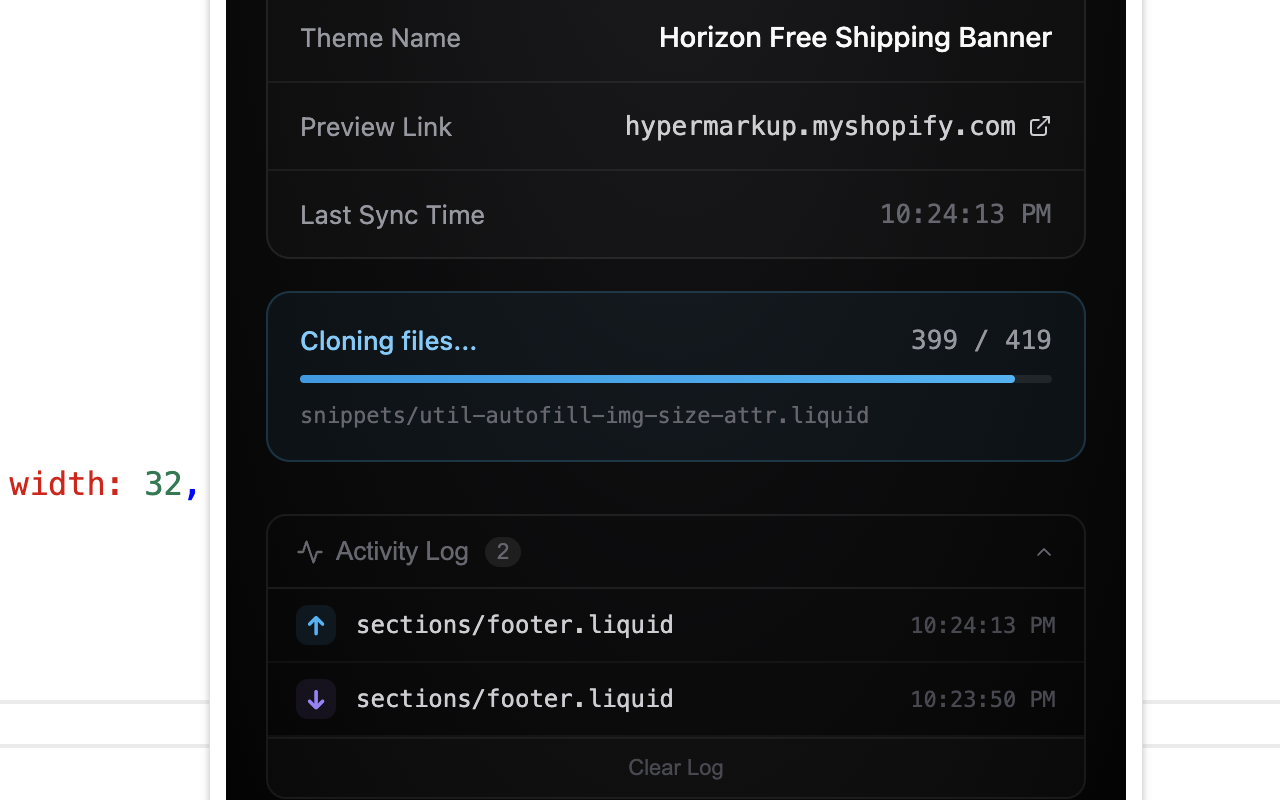Collapse the Activity Log with the chevron
1280x800 pixels.
tap(1044, 552)
